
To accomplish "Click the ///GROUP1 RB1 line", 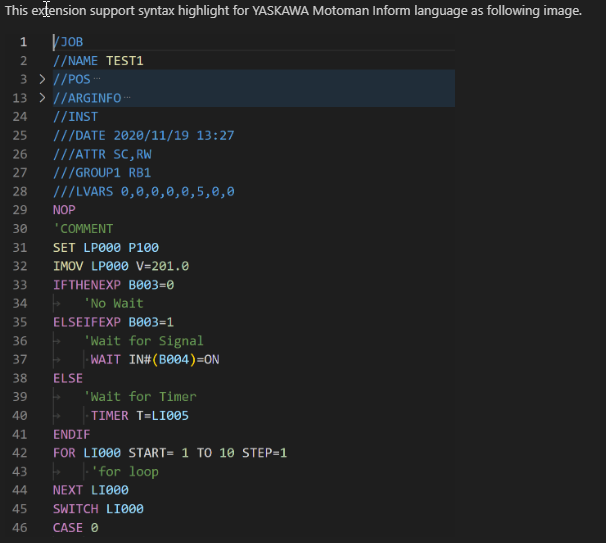I will [x=102, y=172].
